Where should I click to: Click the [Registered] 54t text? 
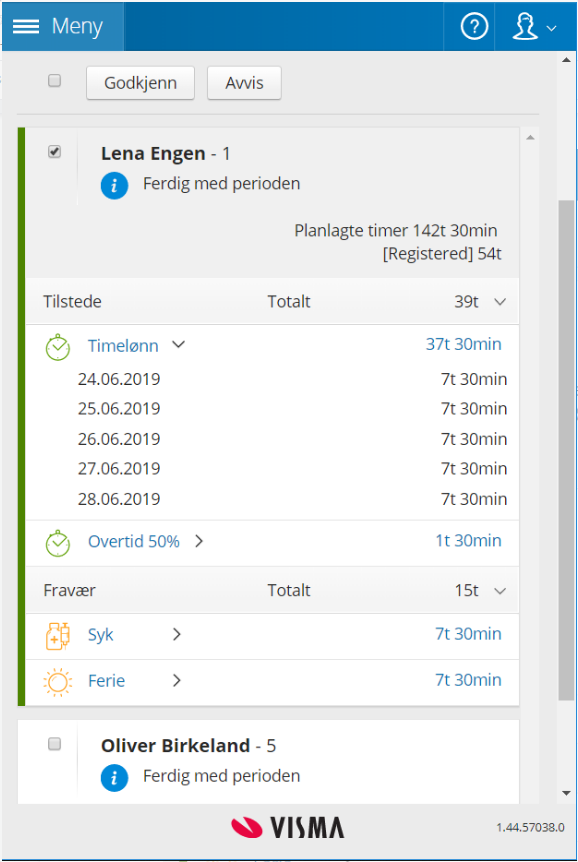pos(442,254)
